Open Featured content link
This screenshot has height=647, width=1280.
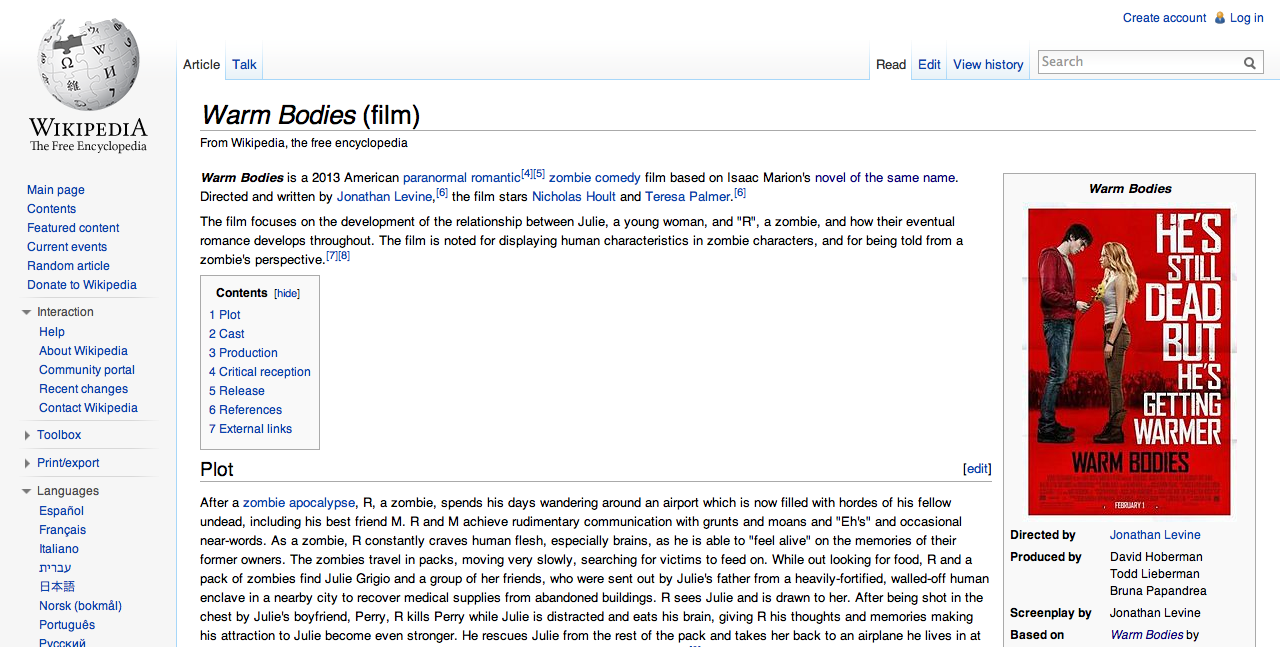[73, 228]
